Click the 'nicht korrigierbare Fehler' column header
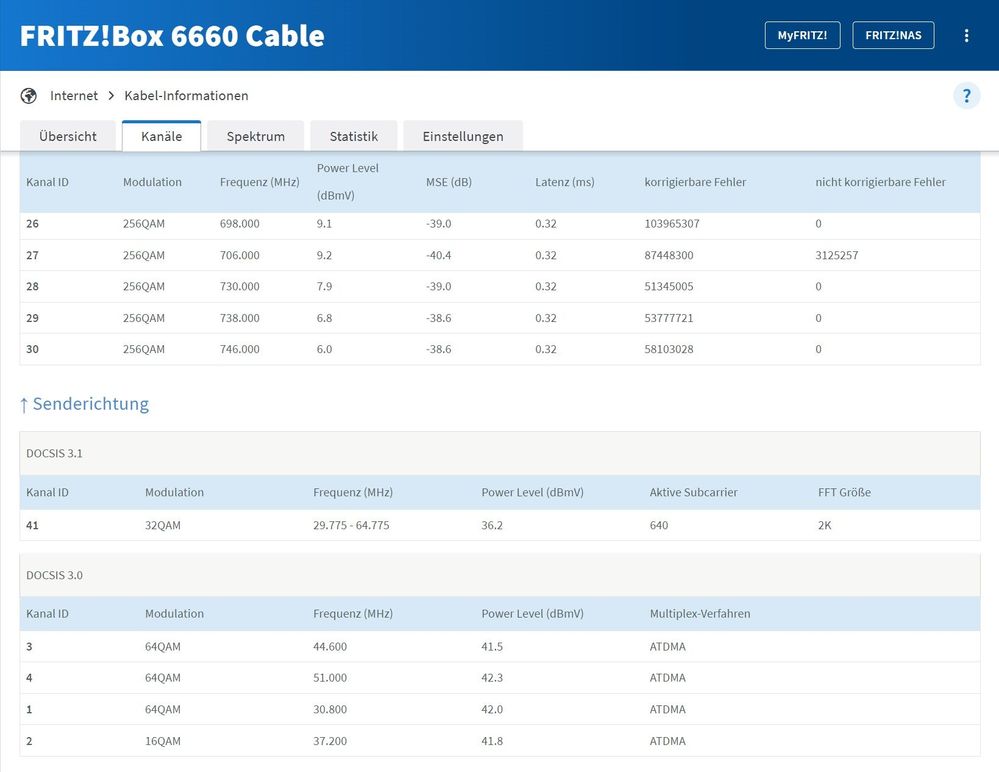 tap(880, 182)
